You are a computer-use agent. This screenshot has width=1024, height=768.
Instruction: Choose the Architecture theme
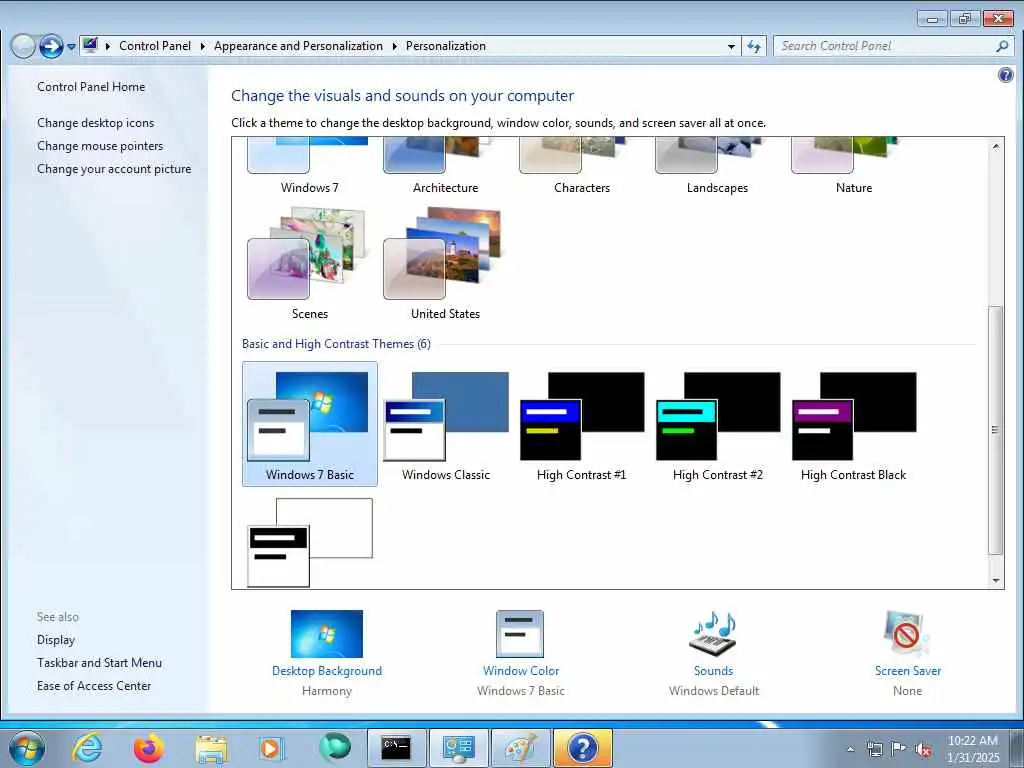pyautogui.click(x=446, y=167)
